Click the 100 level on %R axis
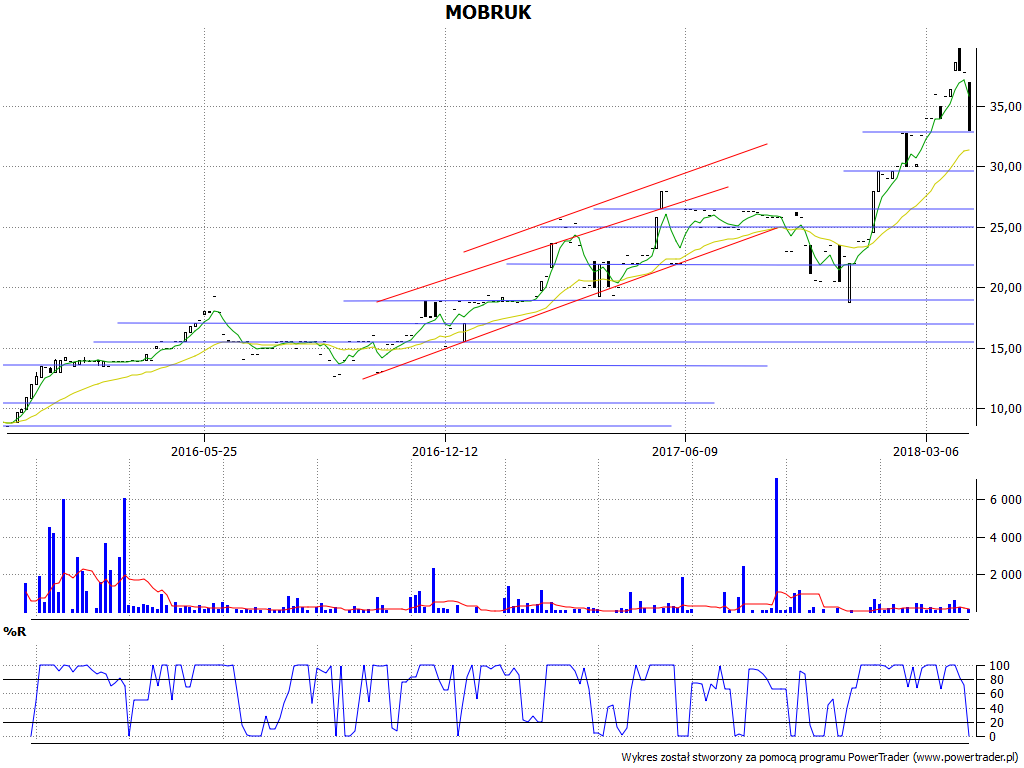Screen dimensions: 1024x768 click(999, 666)
